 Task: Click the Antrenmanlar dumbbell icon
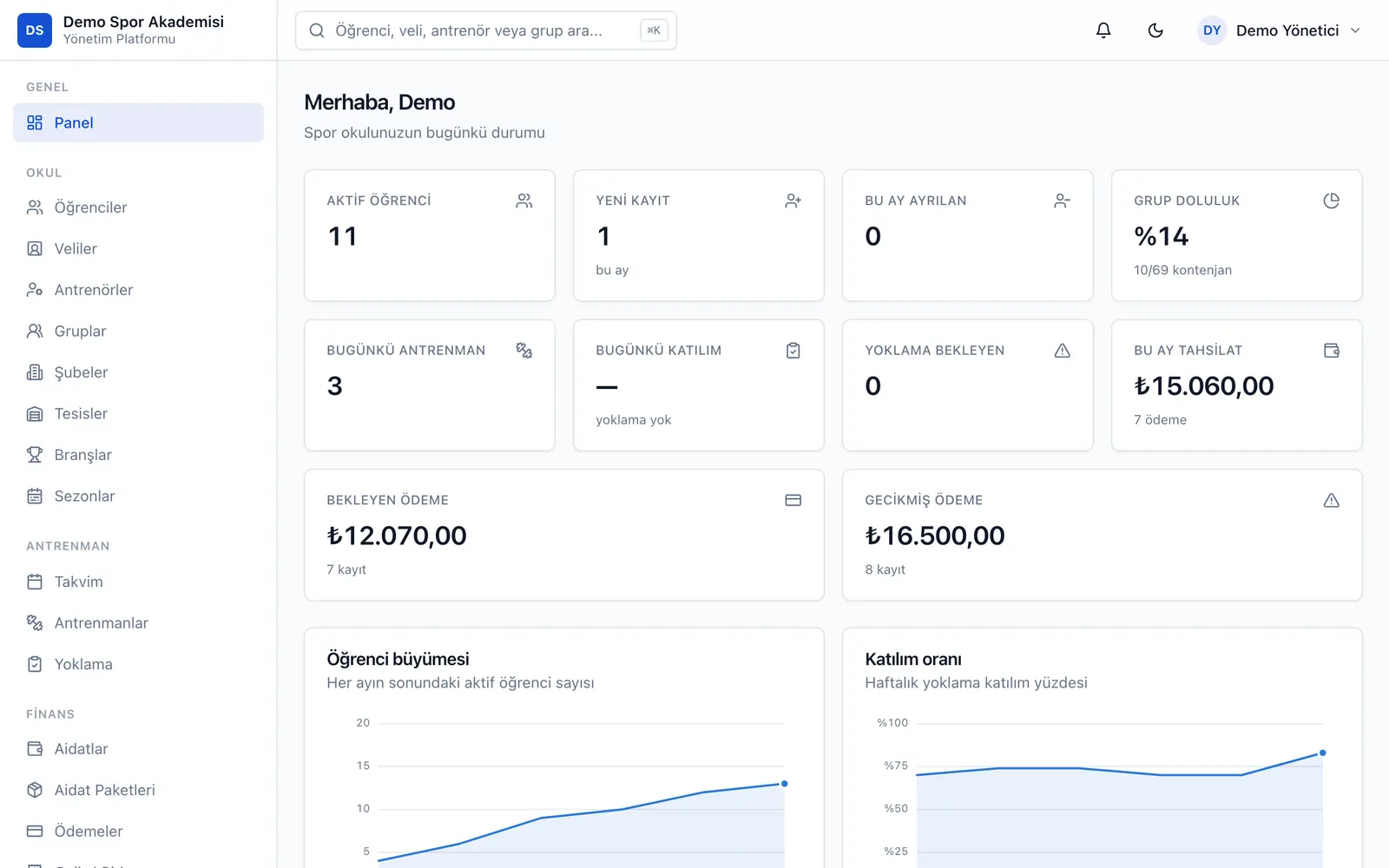click(35, 622)
